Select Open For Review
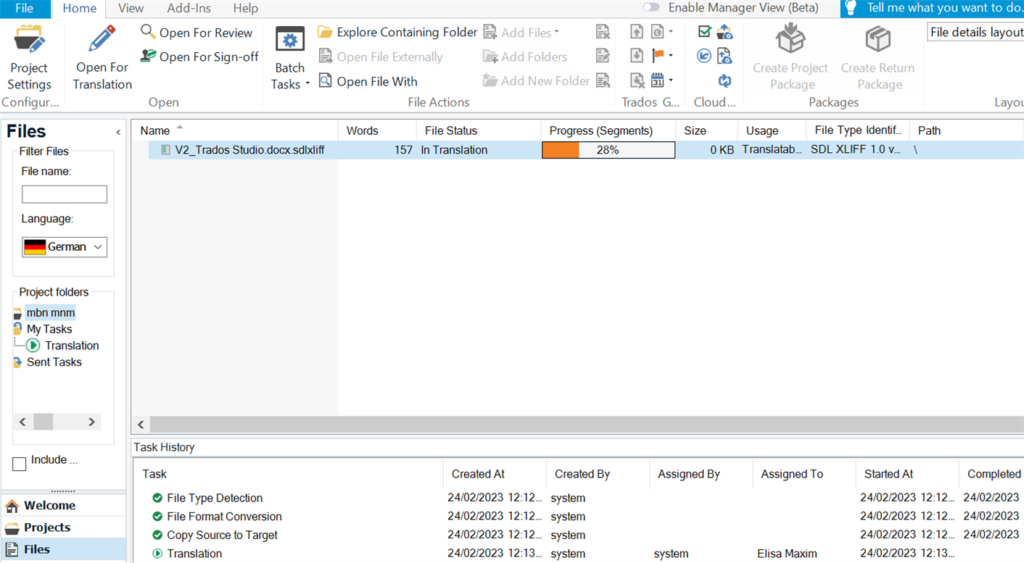 [197, 33]
